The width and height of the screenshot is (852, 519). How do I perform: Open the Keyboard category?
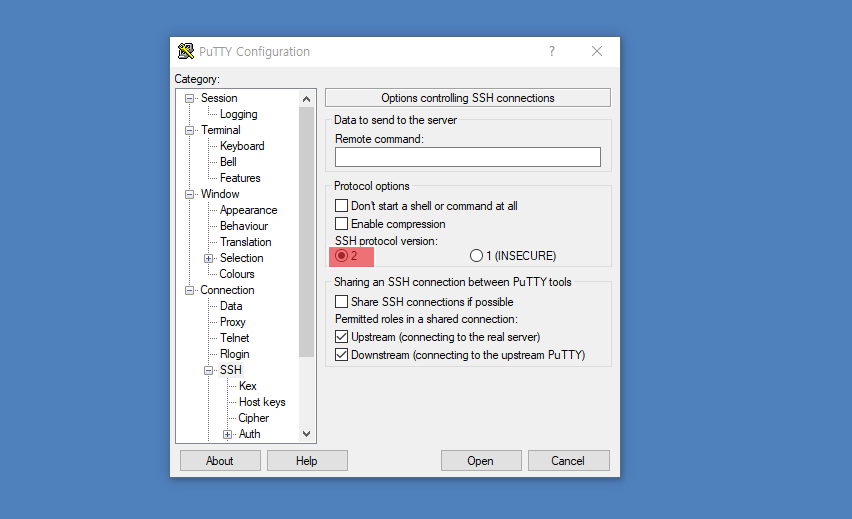(x=242, y=146)
